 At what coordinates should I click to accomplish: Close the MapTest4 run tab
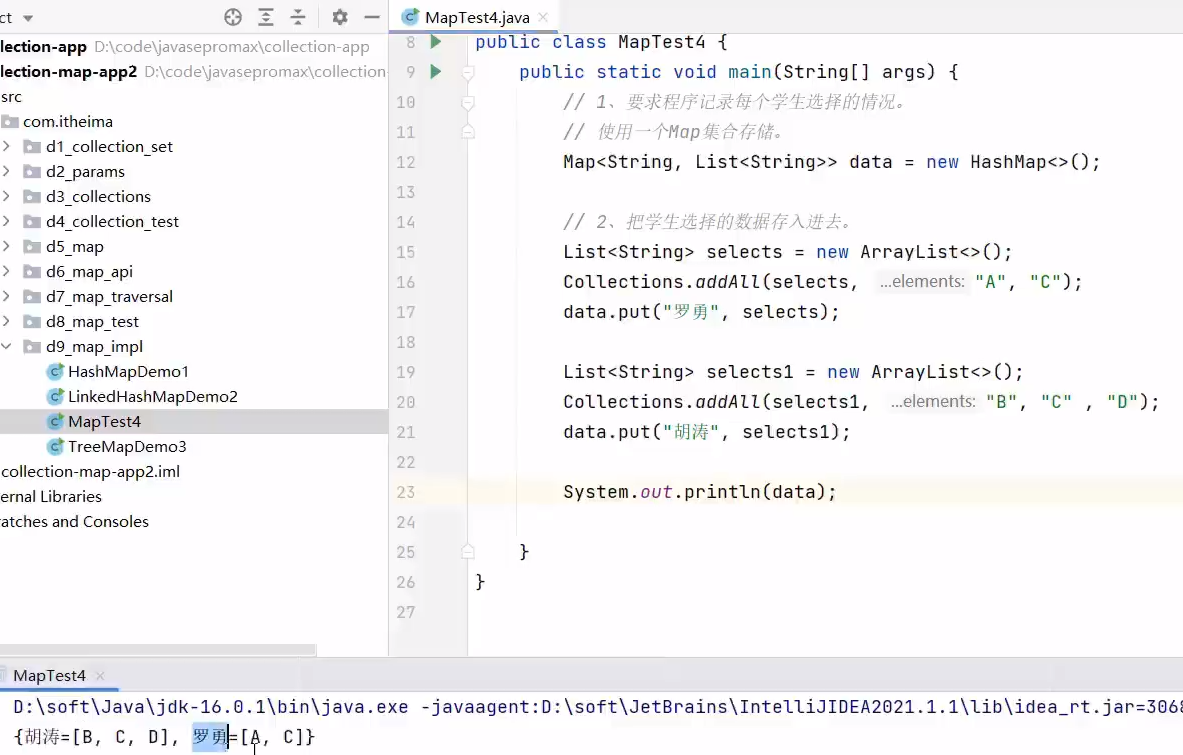coord(100,676)
